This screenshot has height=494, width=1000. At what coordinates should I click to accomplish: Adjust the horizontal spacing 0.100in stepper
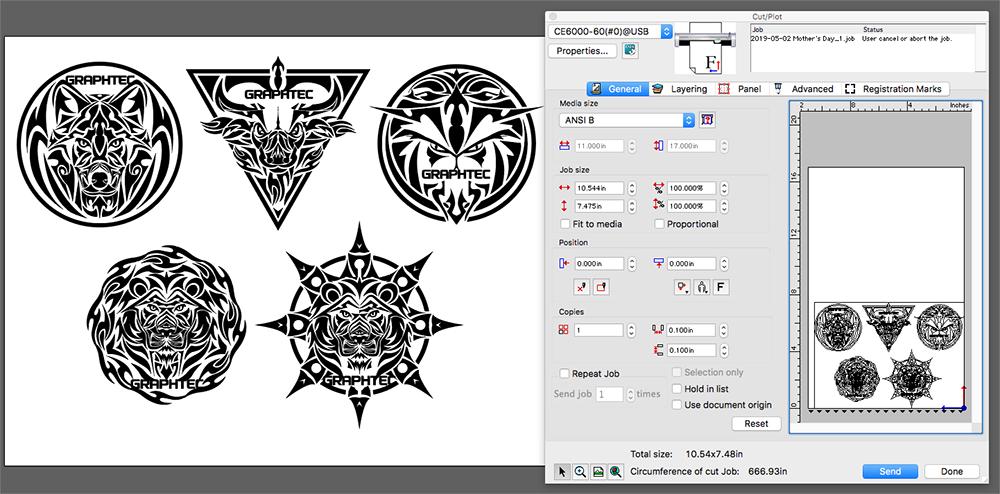pos(724,330)
